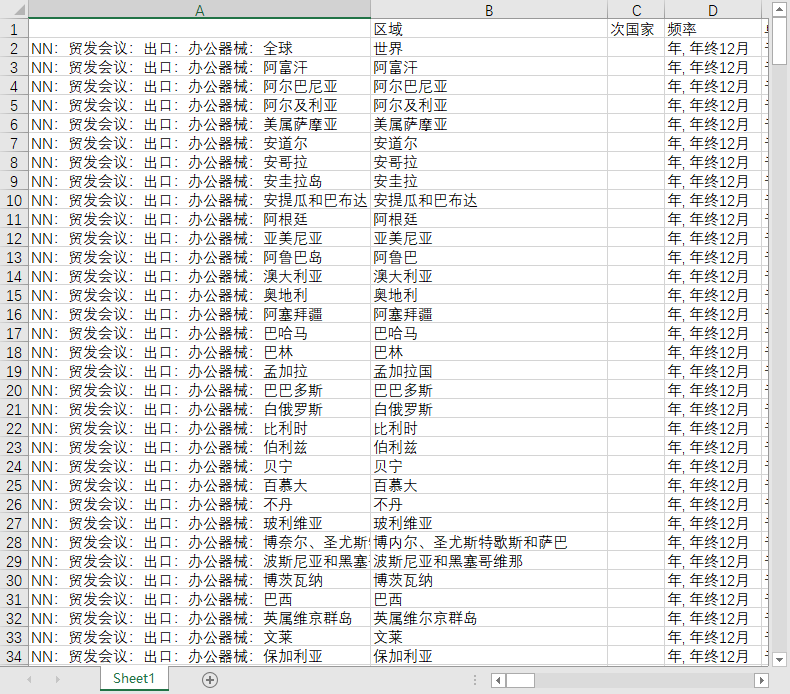Screen dimensions: 790x694
Task: Select cell '博内尔、圣尤斯特歇斯和萨巴'
Action: tap(489, 542)
